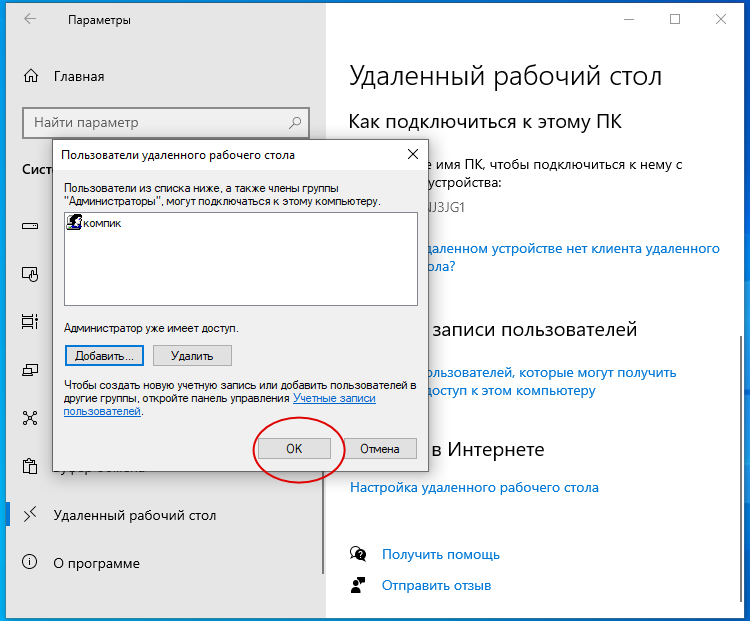Close the Параметры window
This screenshot has width=750, height=621.
721,20
